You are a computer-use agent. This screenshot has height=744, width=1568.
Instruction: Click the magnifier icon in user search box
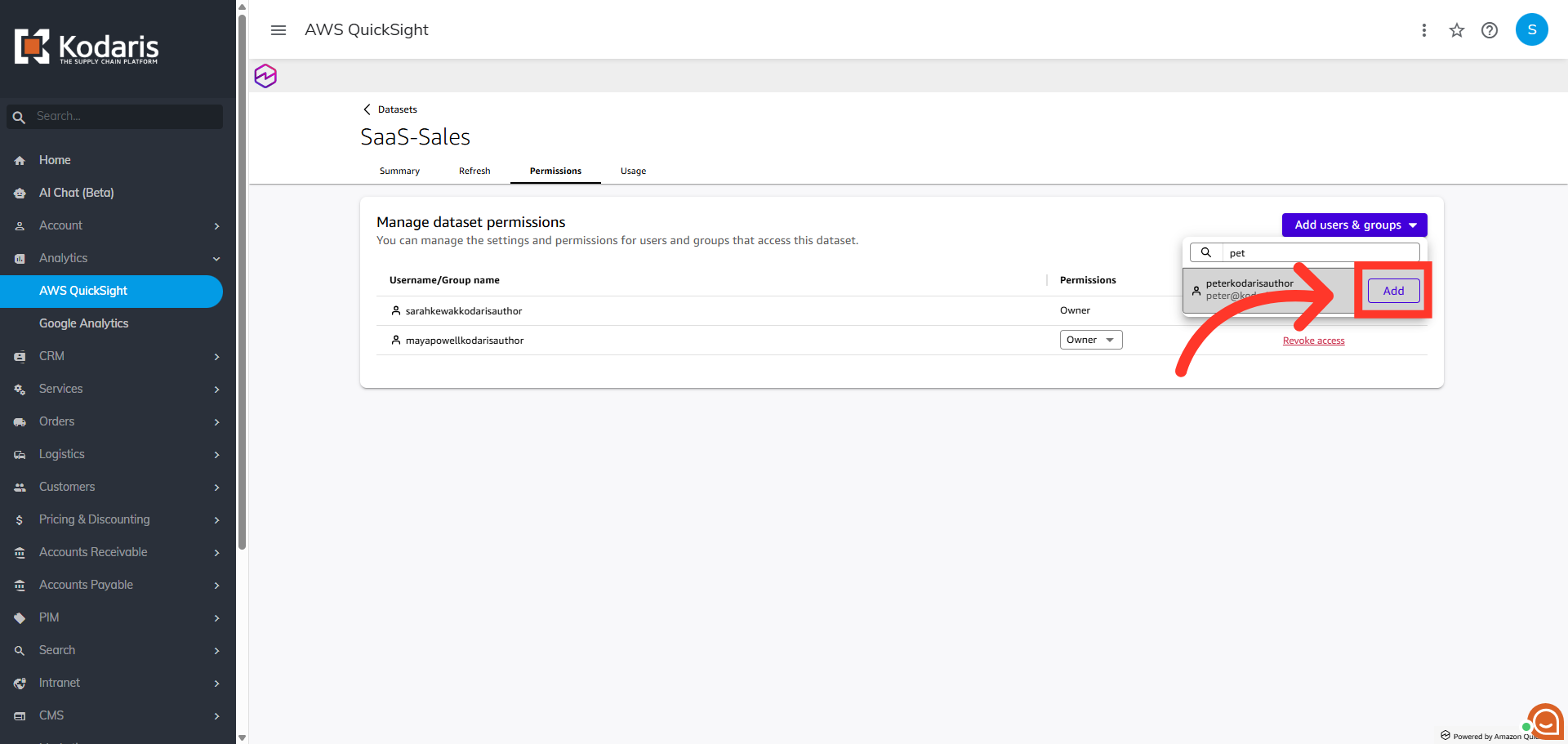1206,252
